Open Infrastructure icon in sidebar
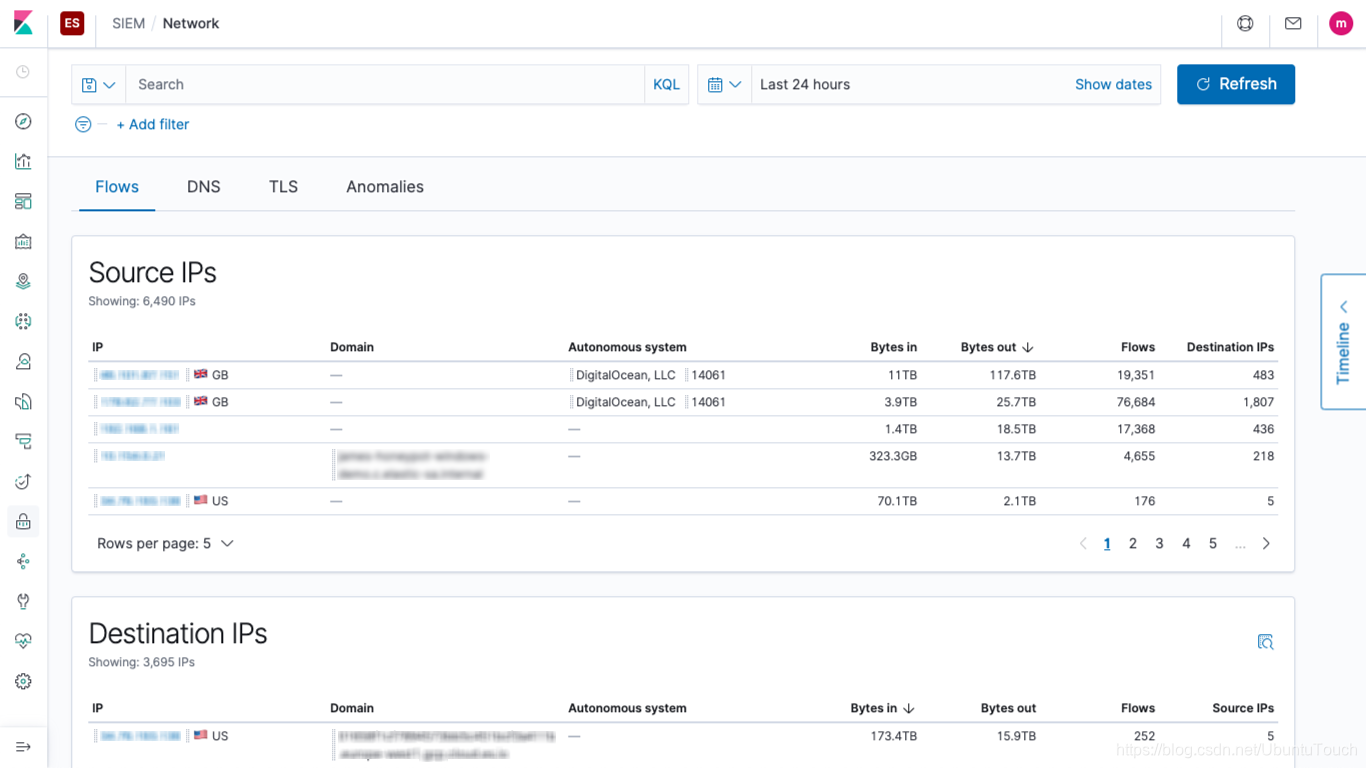1366x768 pixels. 23,361
